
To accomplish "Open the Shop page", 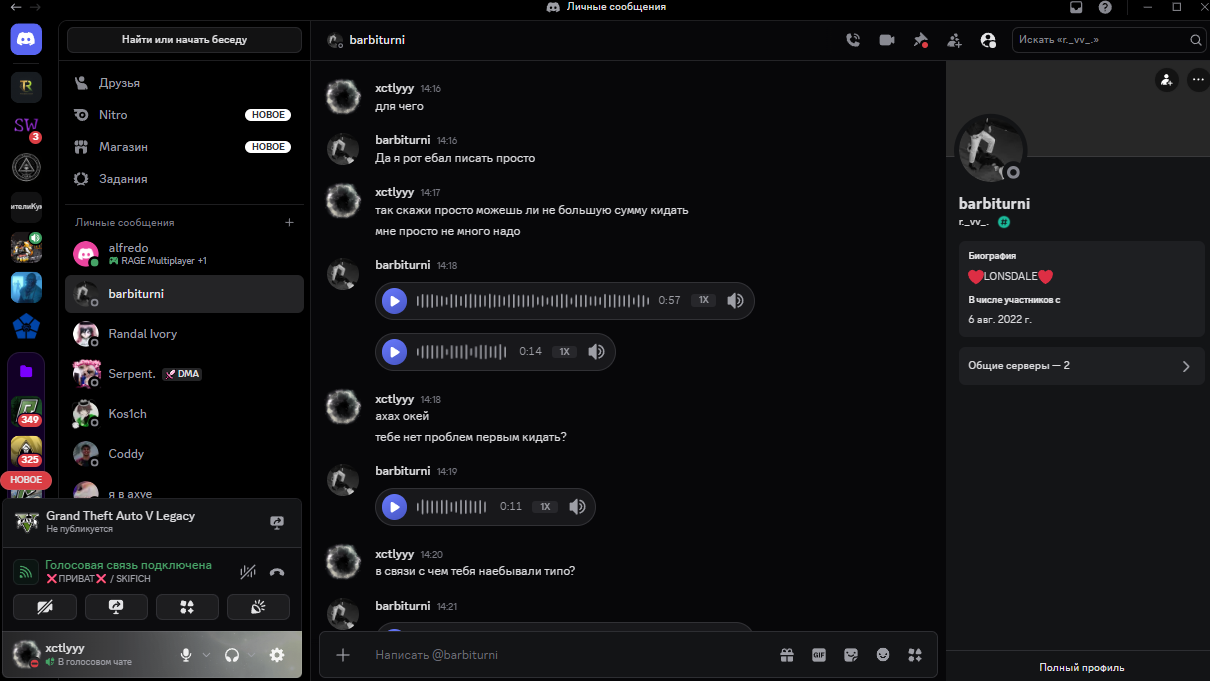I will tap(184, 147).
